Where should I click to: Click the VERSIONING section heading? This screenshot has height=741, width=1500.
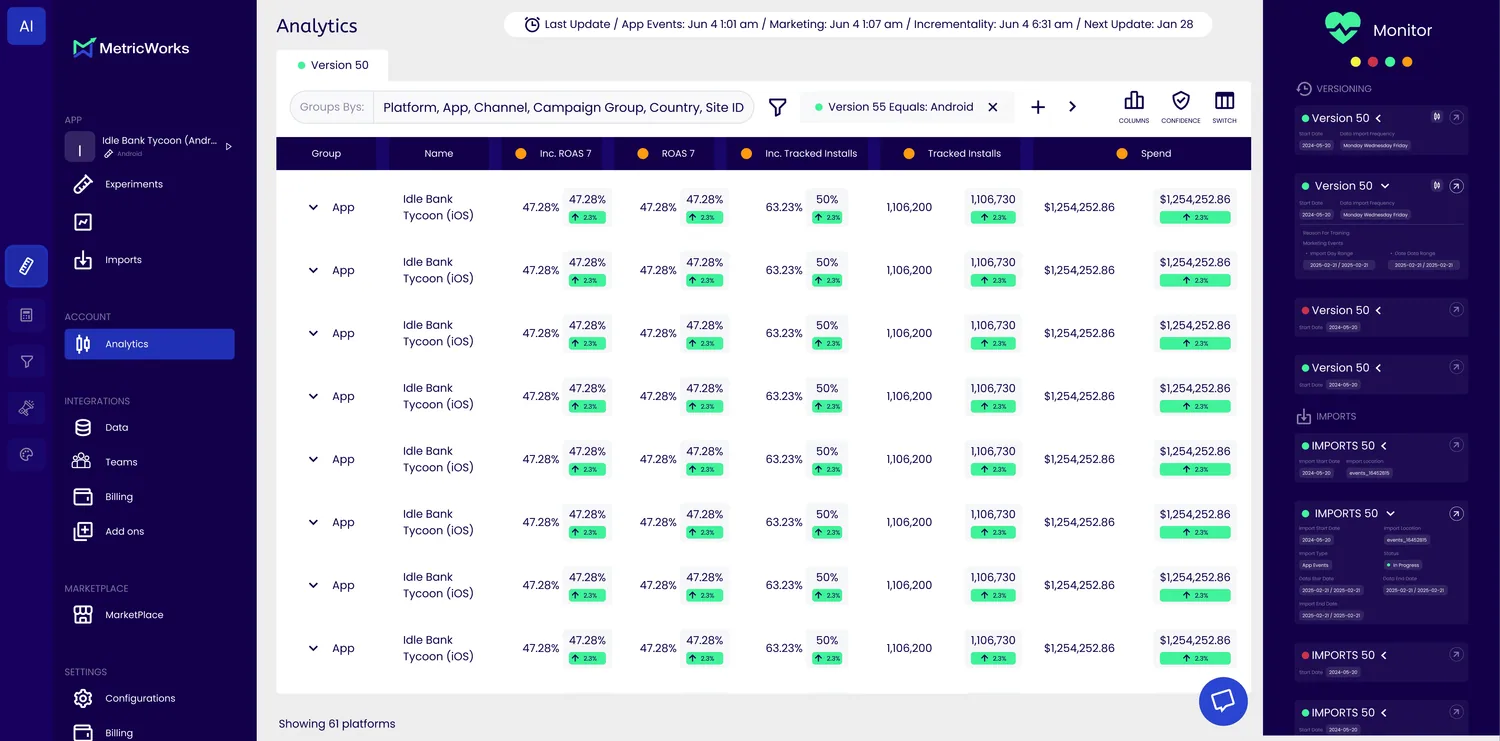pyautogui.click(x=1344, y=89)
